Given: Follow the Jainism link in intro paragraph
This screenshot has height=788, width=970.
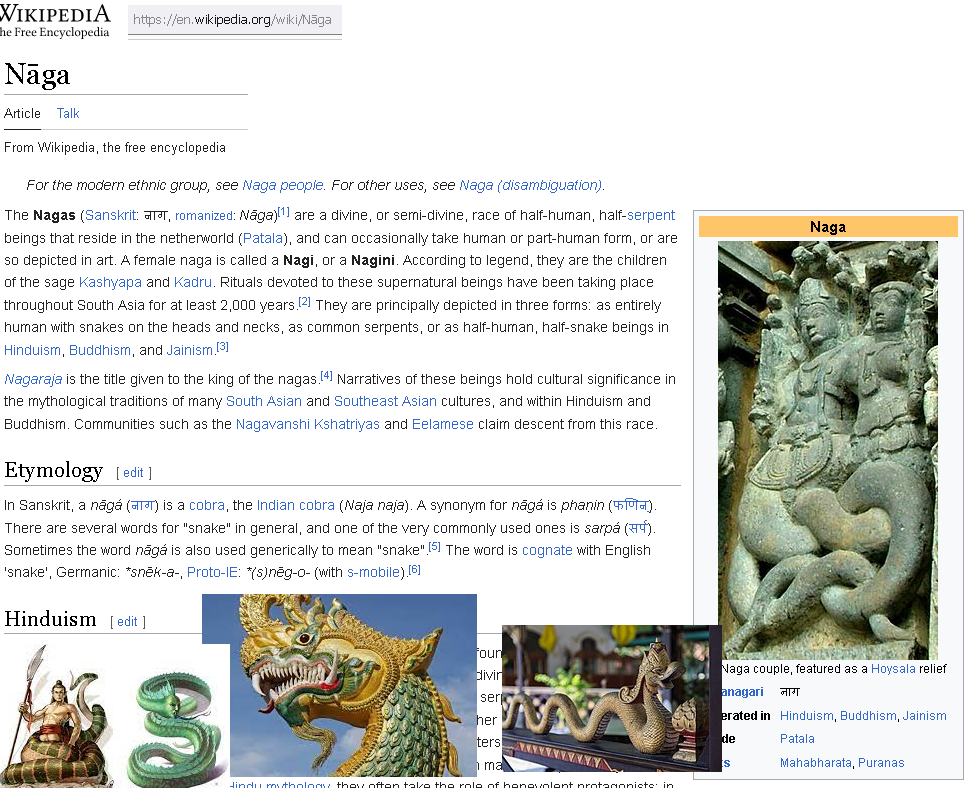Looking at the screenshot, I should pos(189,350).
